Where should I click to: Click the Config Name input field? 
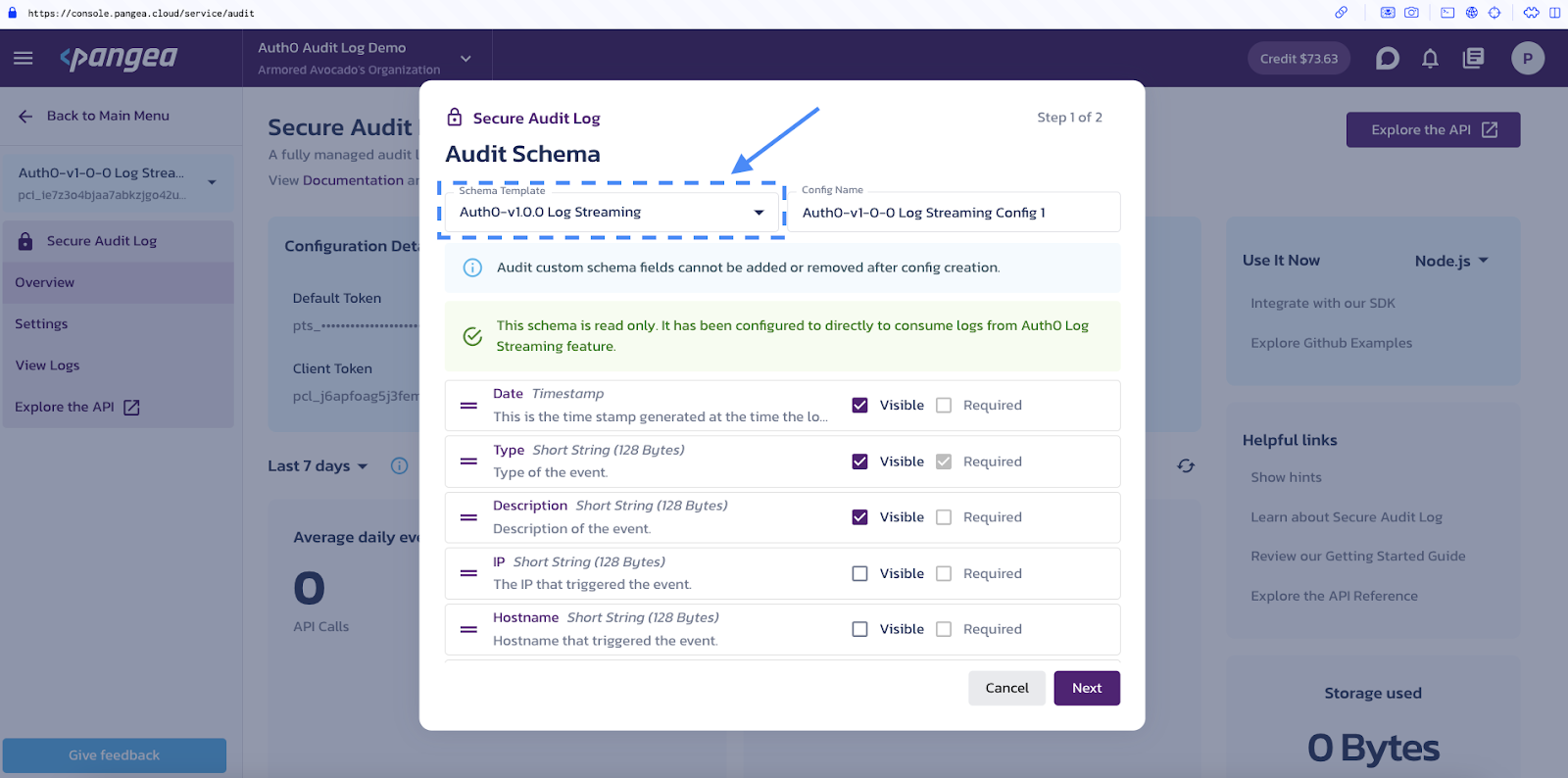(x=955, y=212)
